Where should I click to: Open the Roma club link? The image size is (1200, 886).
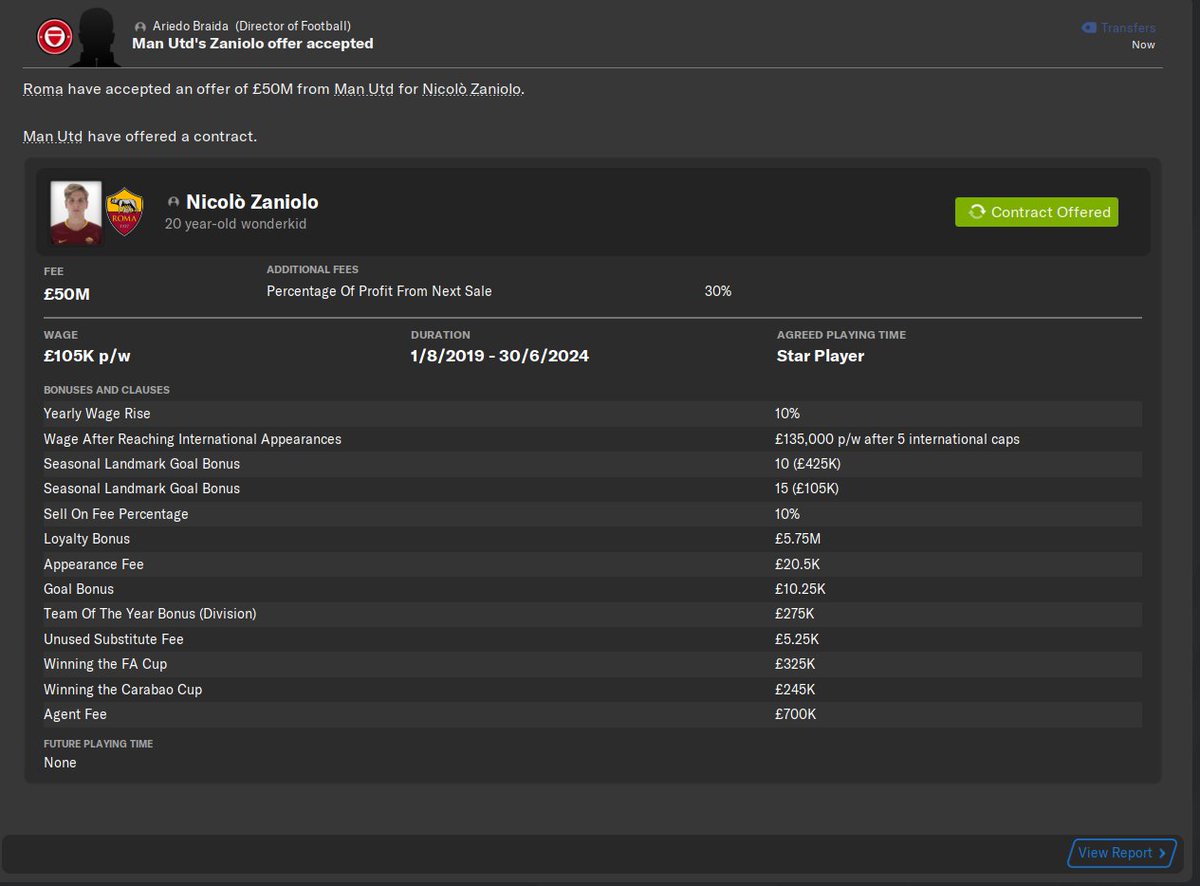[43, 89]
